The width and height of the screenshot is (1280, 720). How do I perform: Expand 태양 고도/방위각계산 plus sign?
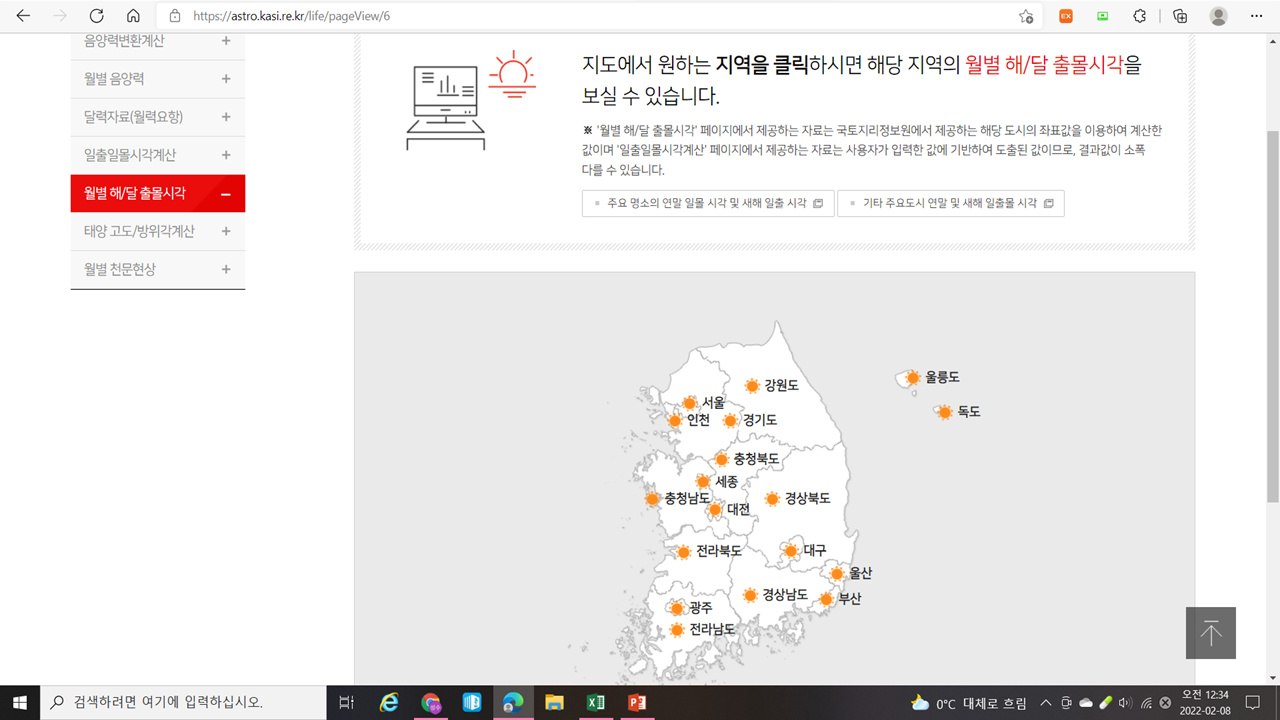(226, 231)
